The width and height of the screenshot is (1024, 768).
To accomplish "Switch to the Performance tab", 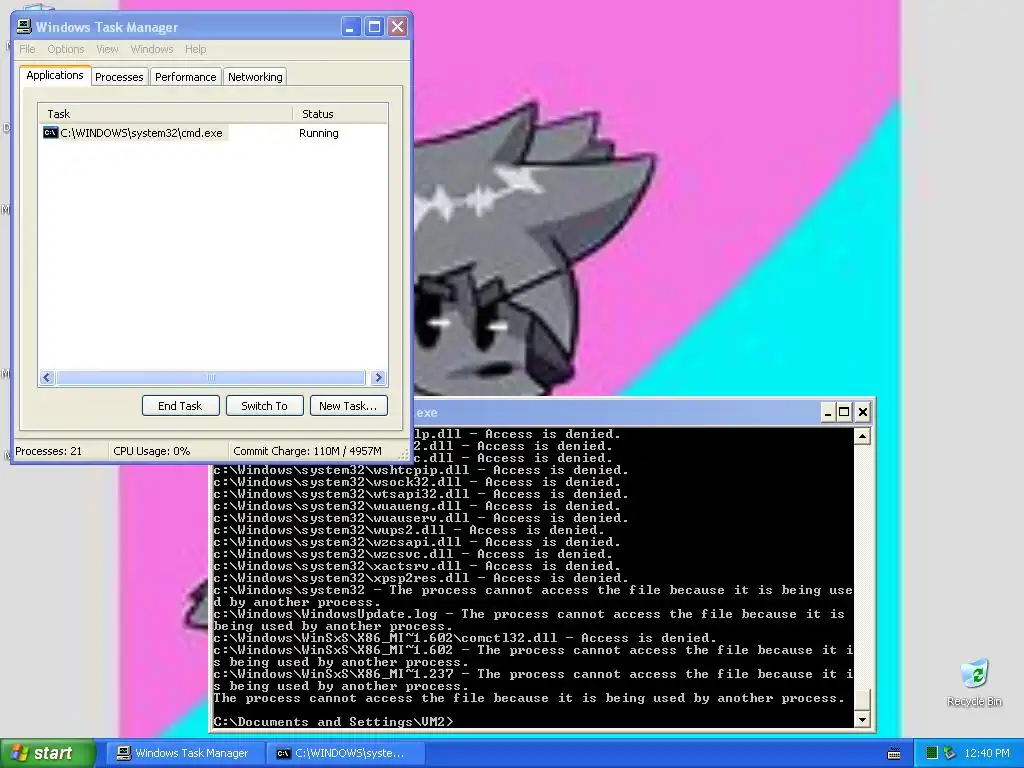I will point(185,77).
